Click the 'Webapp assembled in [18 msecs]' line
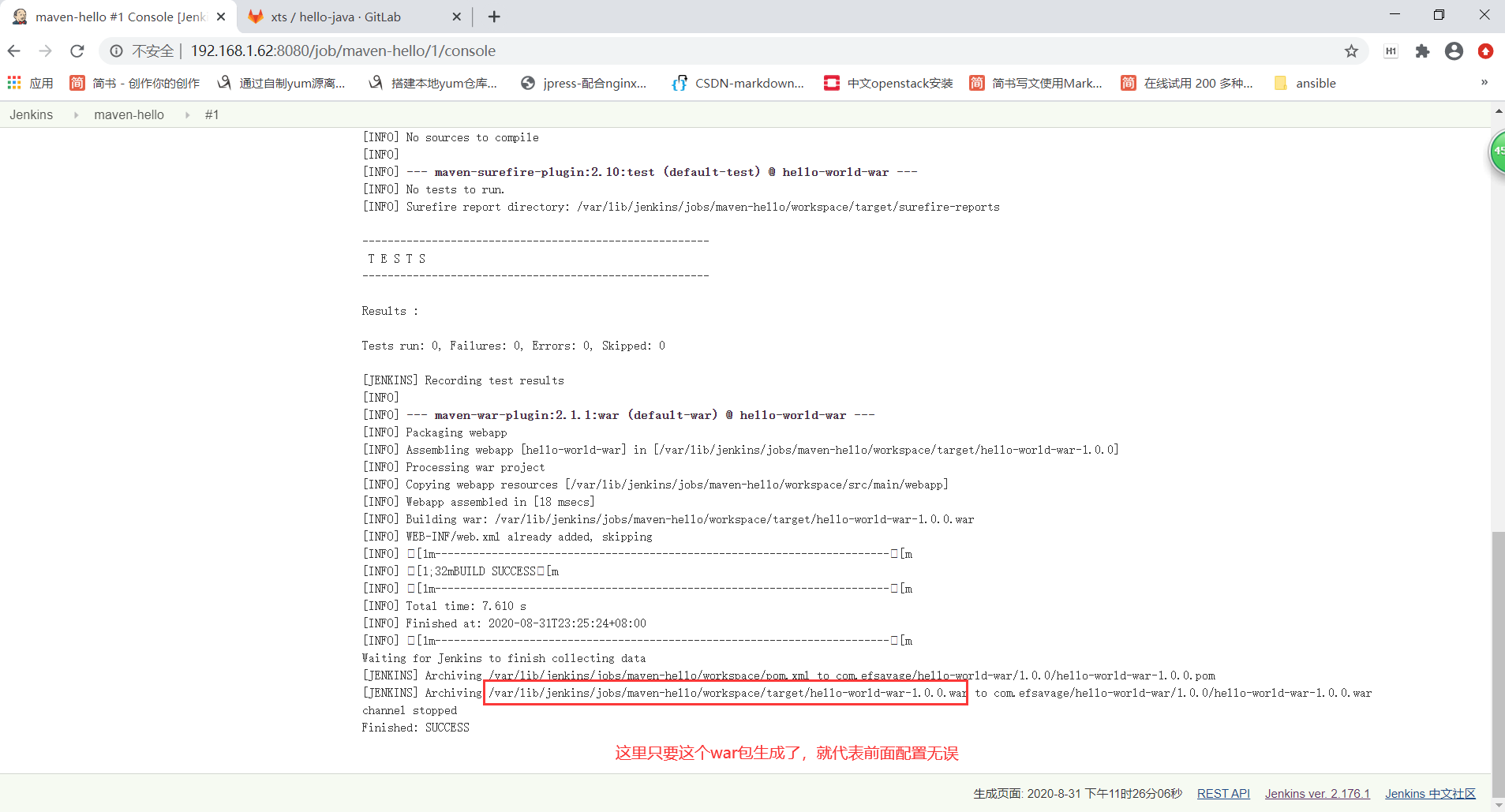 (479, 502)
